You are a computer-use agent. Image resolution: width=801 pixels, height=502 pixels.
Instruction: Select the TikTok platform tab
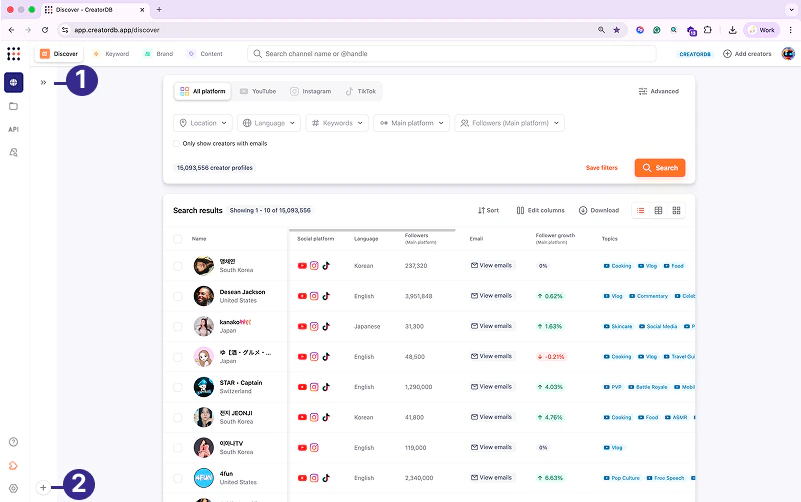click(x=361, y=91)
